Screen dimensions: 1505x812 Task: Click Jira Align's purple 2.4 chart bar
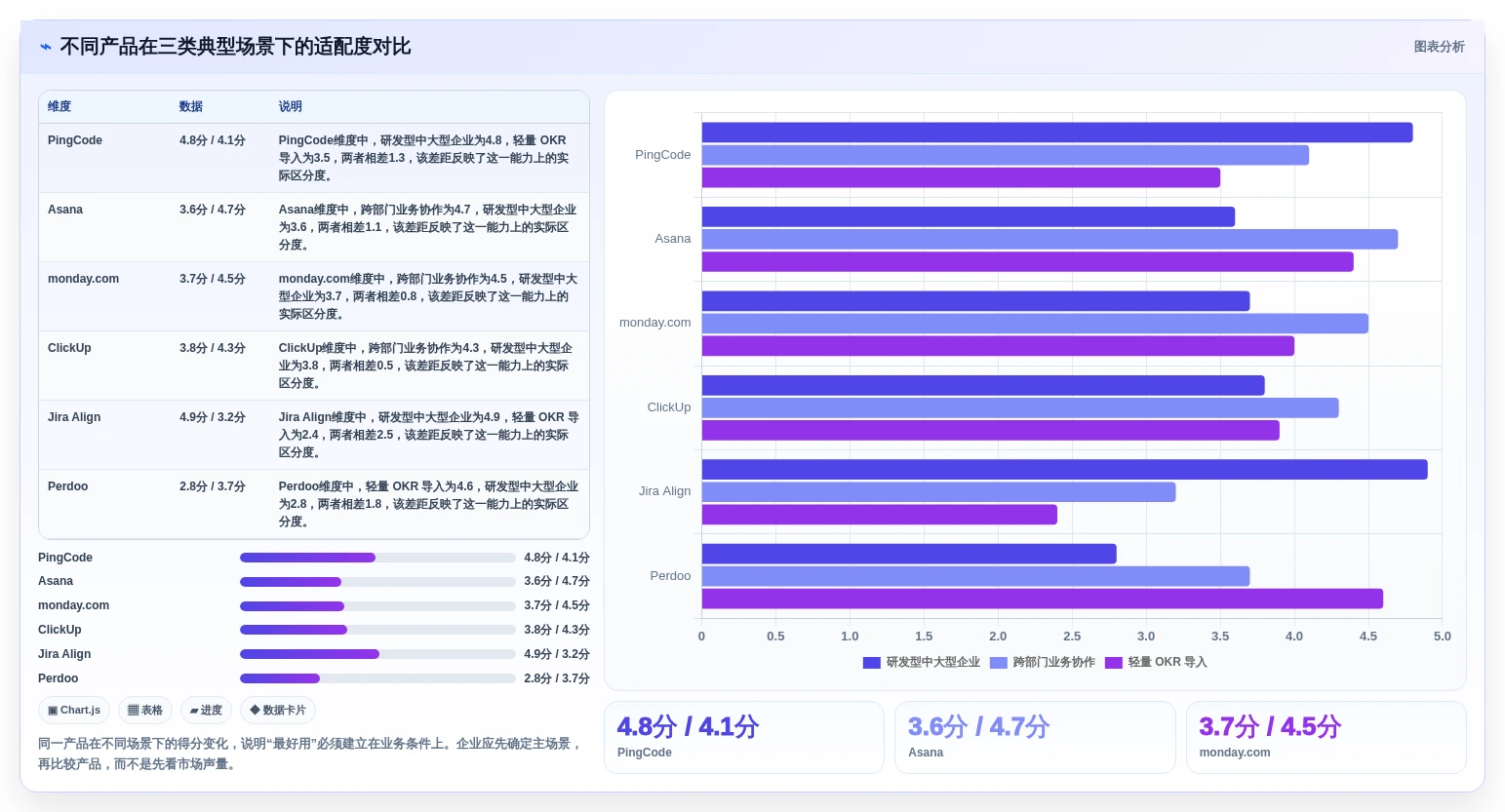(880, 515)
